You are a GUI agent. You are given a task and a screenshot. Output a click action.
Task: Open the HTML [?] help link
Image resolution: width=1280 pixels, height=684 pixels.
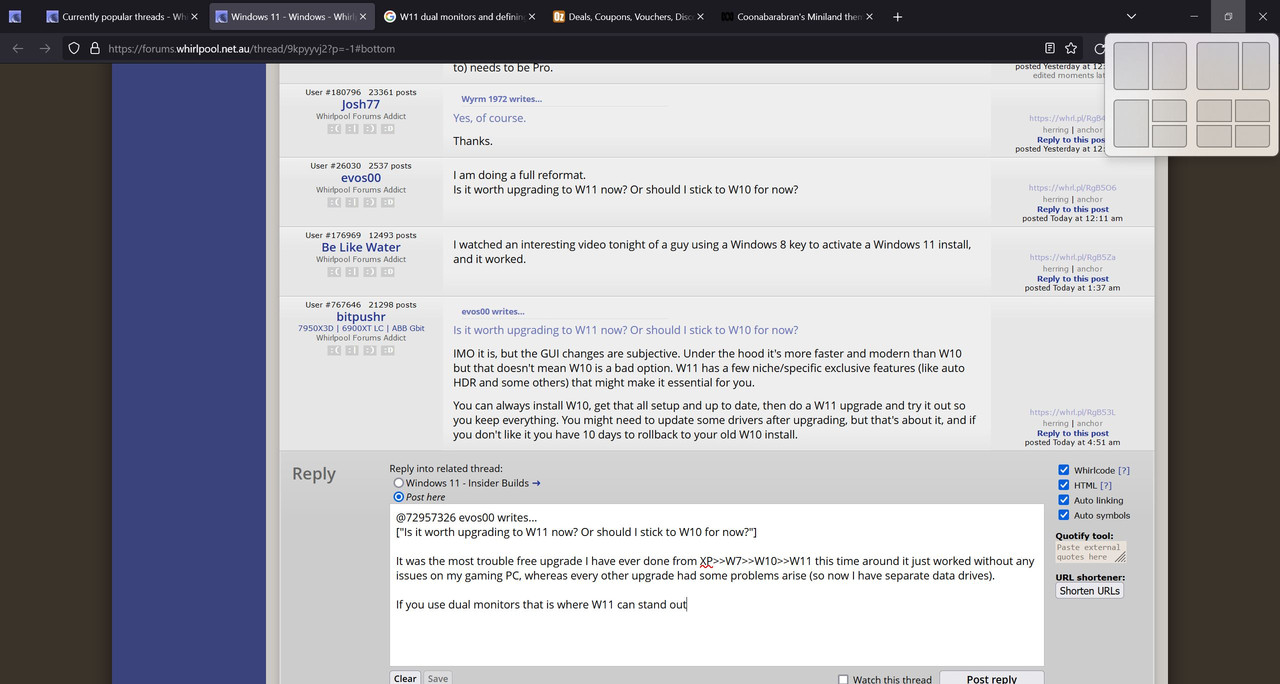tap(1106, 485)
